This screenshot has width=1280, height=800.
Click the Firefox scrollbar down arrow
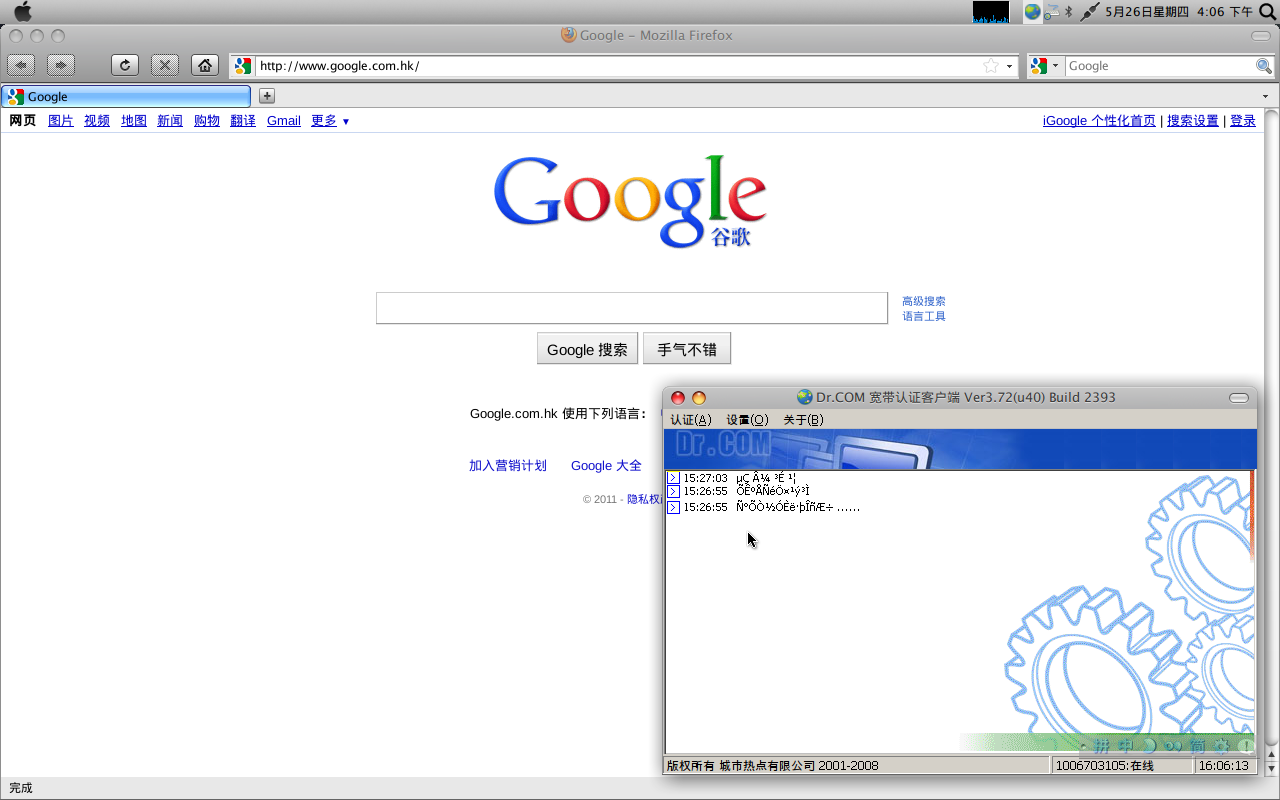pos(1272,768)
